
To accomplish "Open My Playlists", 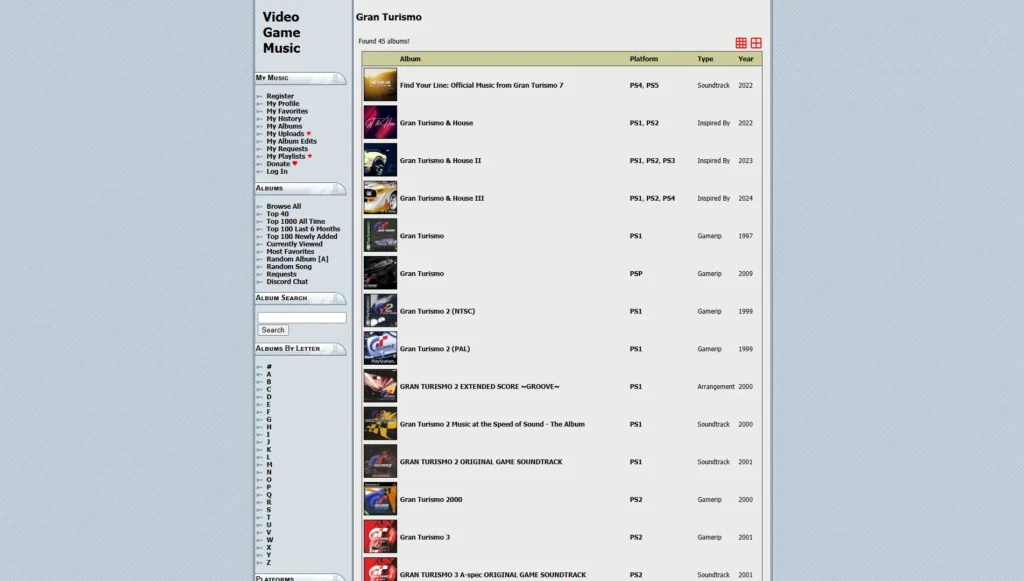I will tap(285, 156).
